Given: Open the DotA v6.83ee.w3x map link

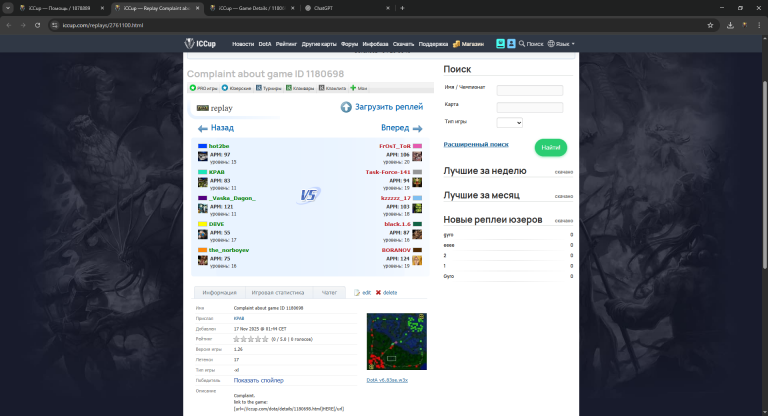Looking at the screenshot, I should pyautogui.click(x=387, y=380).
